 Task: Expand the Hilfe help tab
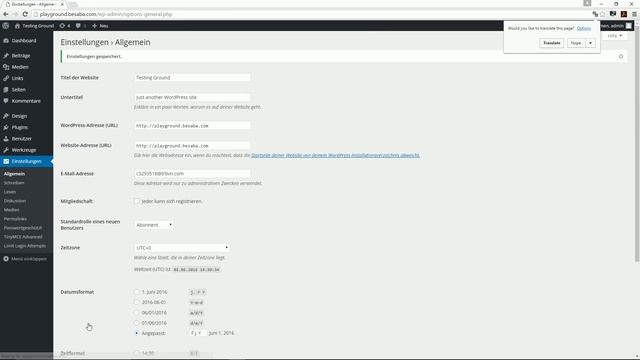tap(615, 36)
